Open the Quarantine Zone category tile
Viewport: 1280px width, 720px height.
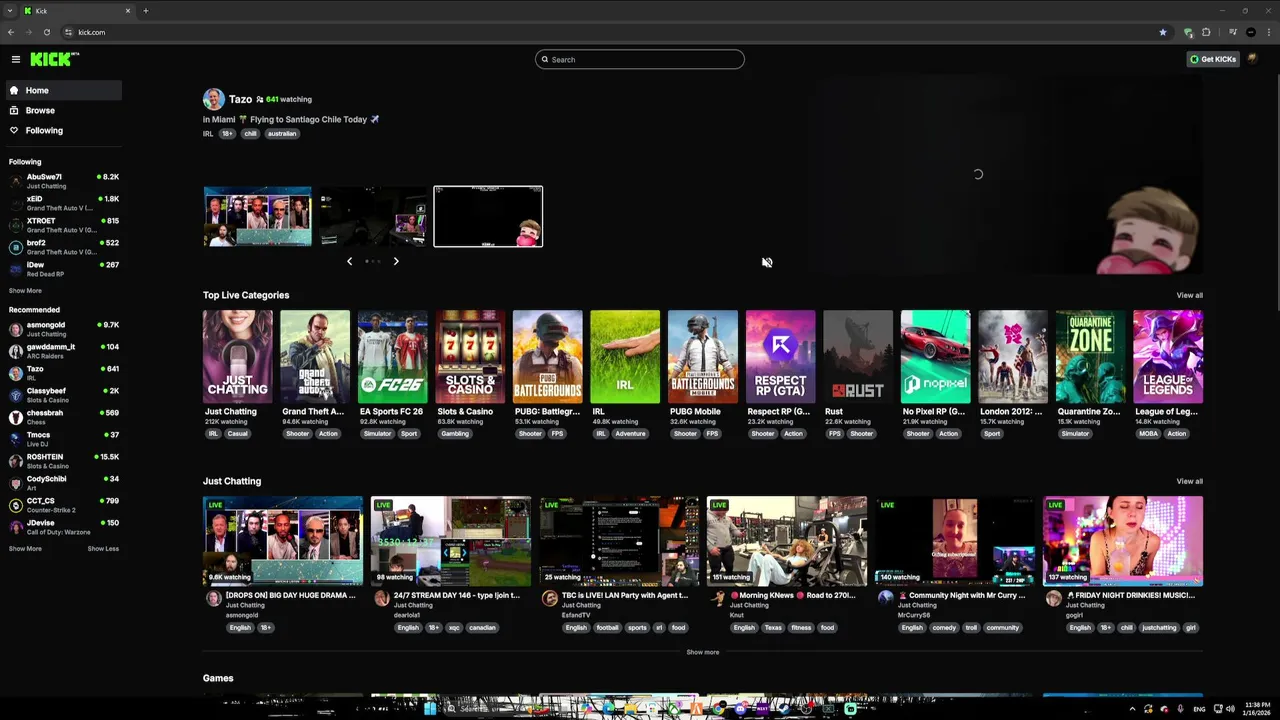(x=1090, y=357)
